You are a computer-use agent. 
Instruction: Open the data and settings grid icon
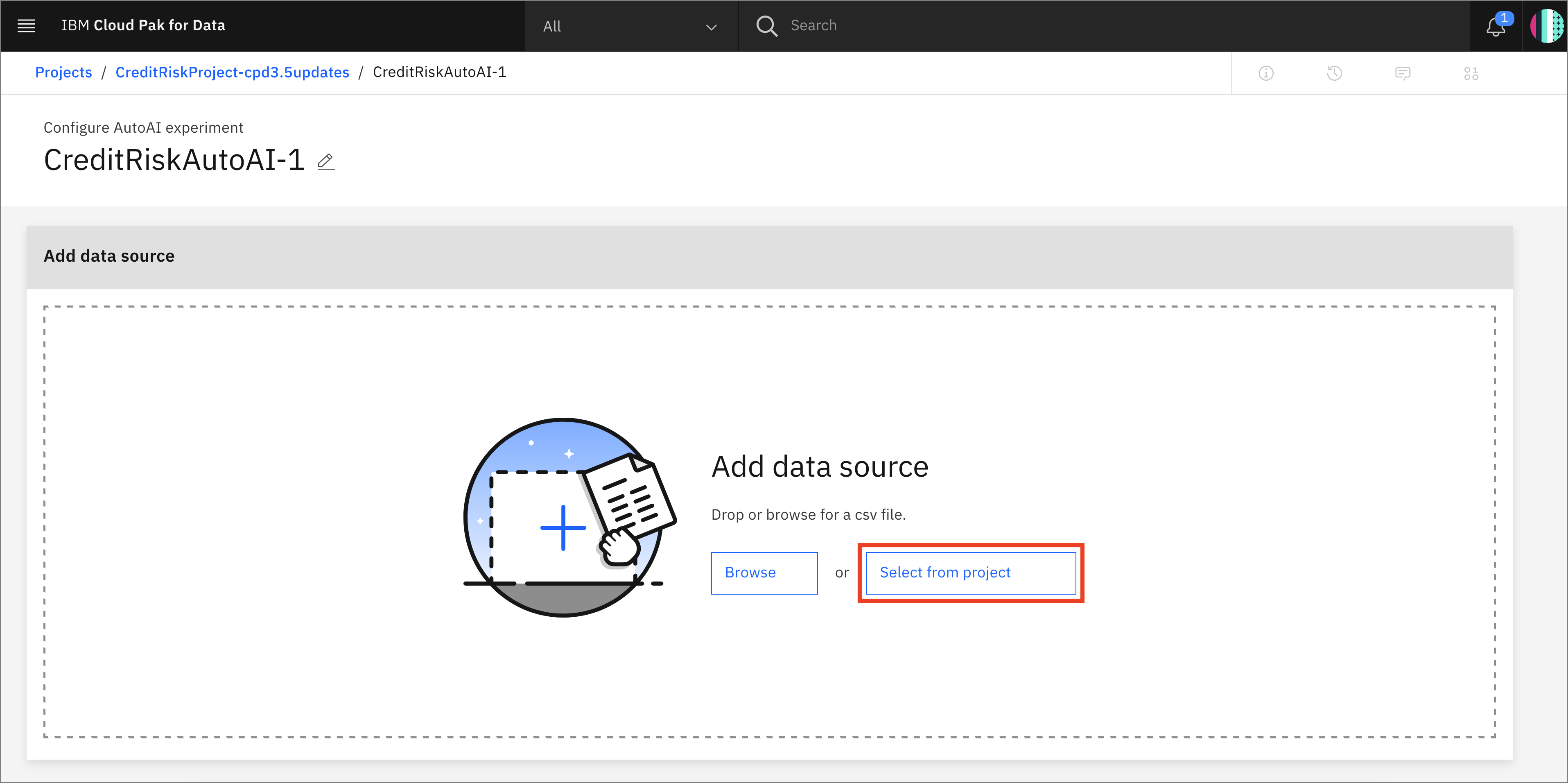point(1471,74)
